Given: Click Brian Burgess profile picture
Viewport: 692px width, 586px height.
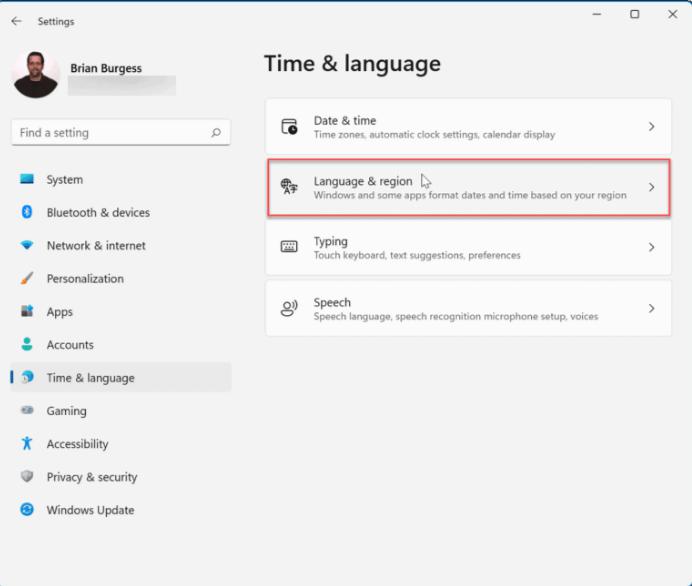Looking at the screenshot, I should [36, 74].
